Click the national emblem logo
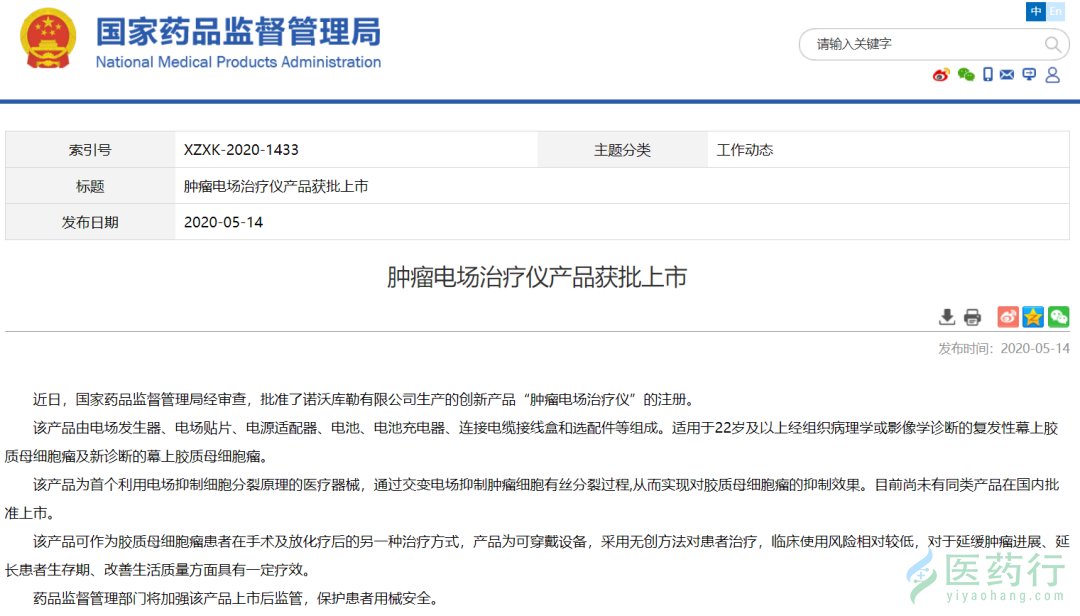The width and height of the screenshot is (1080, 616). pos(48,39)
